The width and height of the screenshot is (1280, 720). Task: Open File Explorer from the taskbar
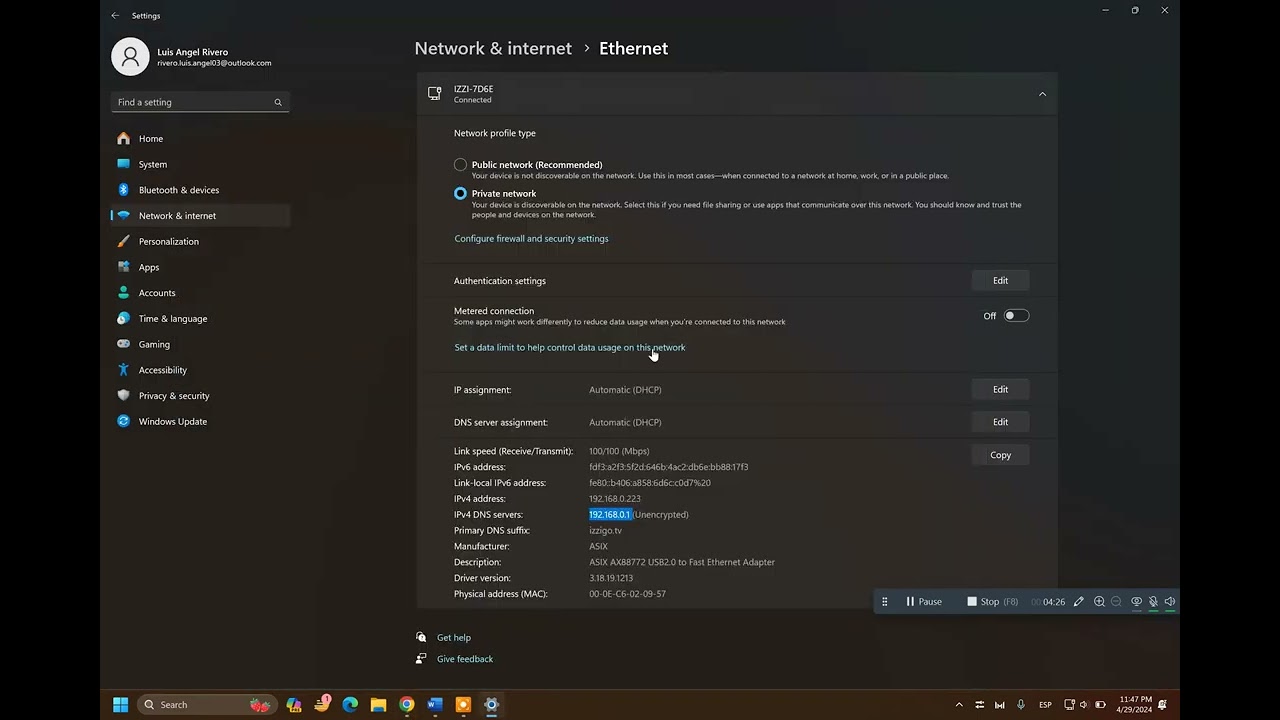point(378,705)
